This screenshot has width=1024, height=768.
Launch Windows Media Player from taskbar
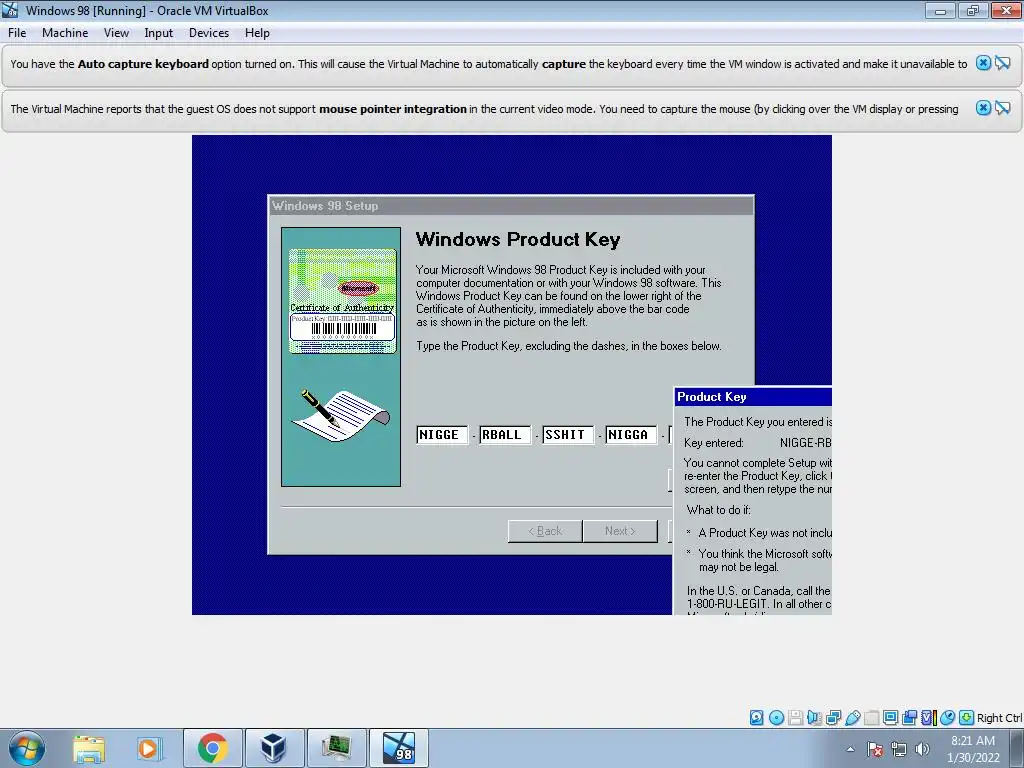click(150, 748)
